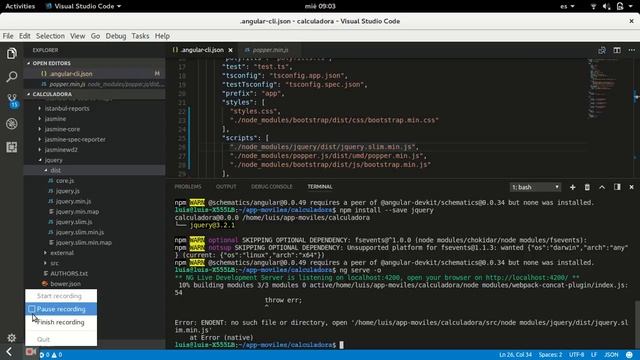Image resolution: width=640 pixels, height=360 pixels.
Task: Click Activities in the top bar
Action: pyautogui.click(x=20, y=6)
